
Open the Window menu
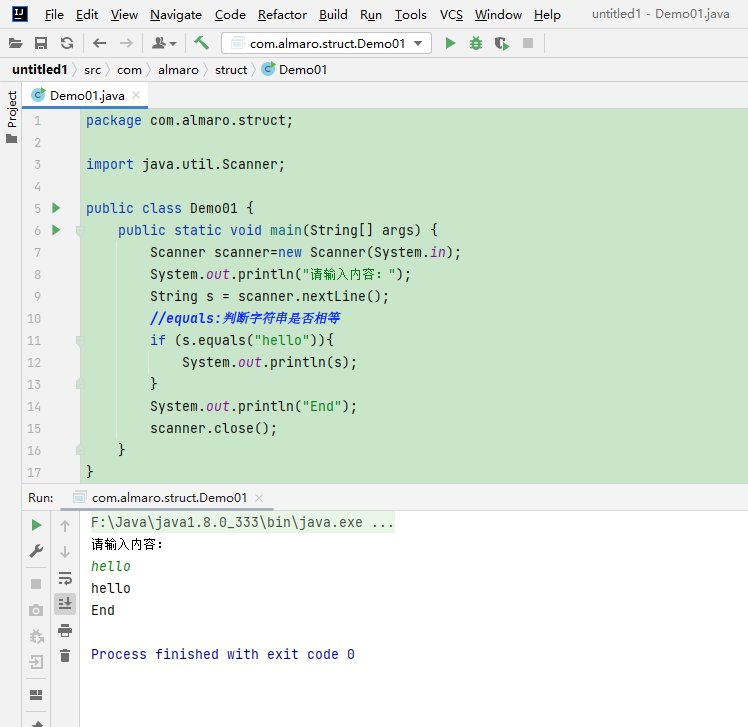(x=498, y=15)
